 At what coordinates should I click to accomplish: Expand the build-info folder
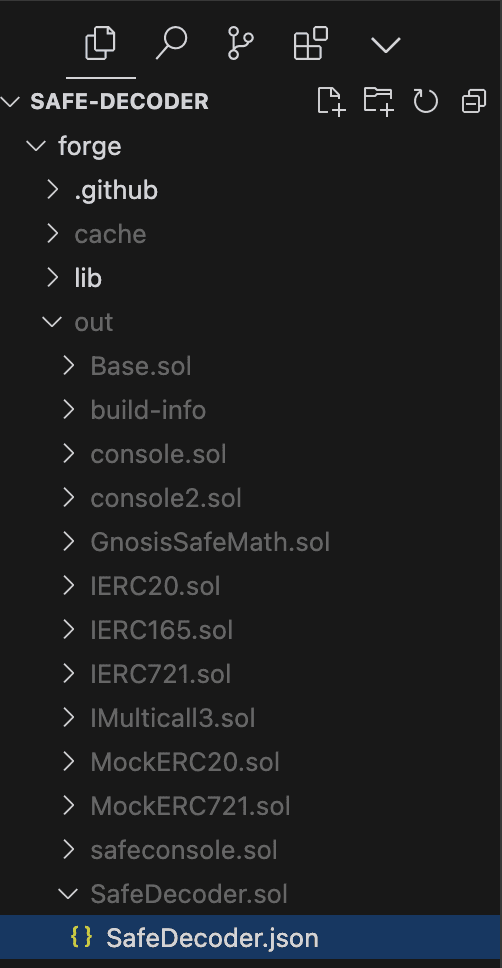(x=251, y=410)
